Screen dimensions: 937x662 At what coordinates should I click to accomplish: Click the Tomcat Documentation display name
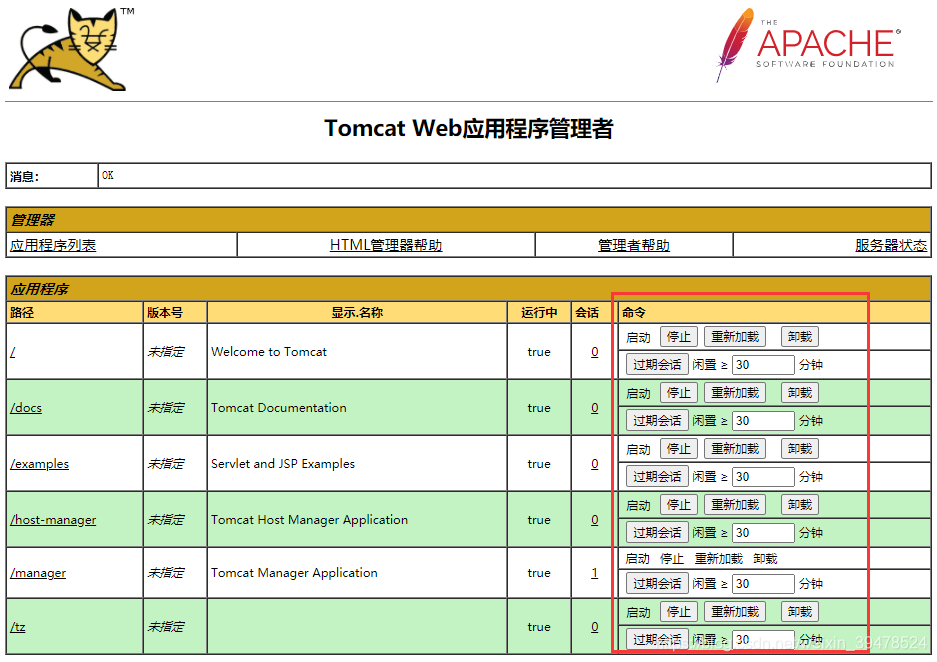pos(278,408)
